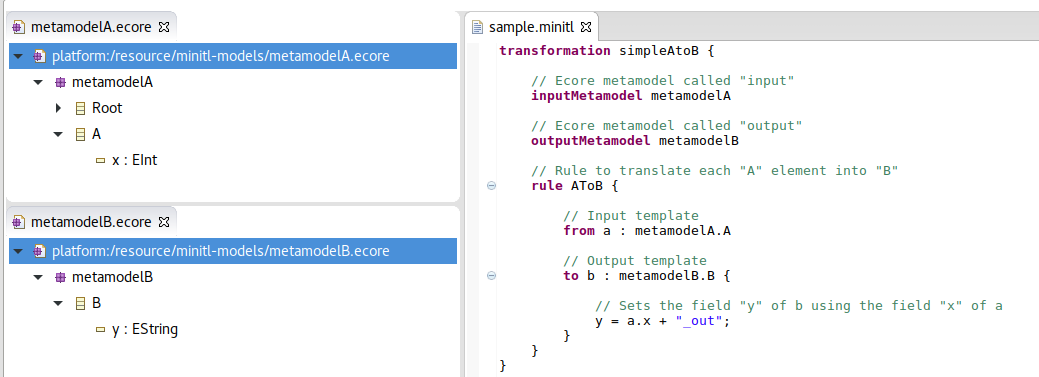The height and width of the screenshot is (377, 1039).
Task: Select the sample.minitl editor tab
Action: click(531, 27)
